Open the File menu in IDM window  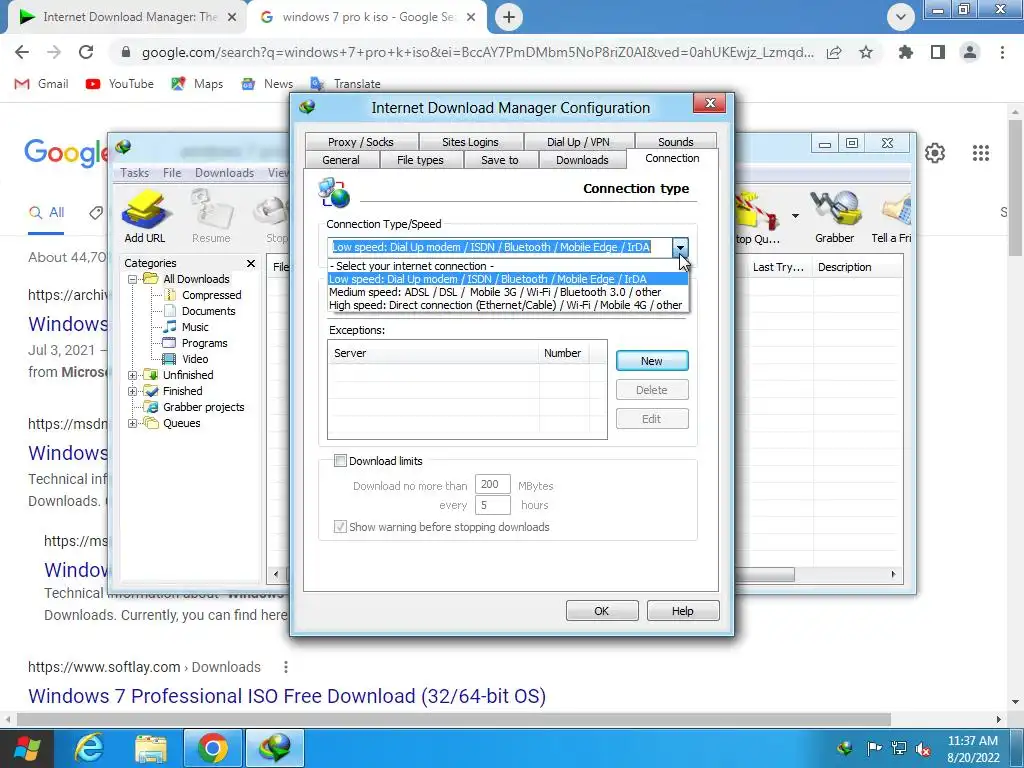click(x=172, y=172)
